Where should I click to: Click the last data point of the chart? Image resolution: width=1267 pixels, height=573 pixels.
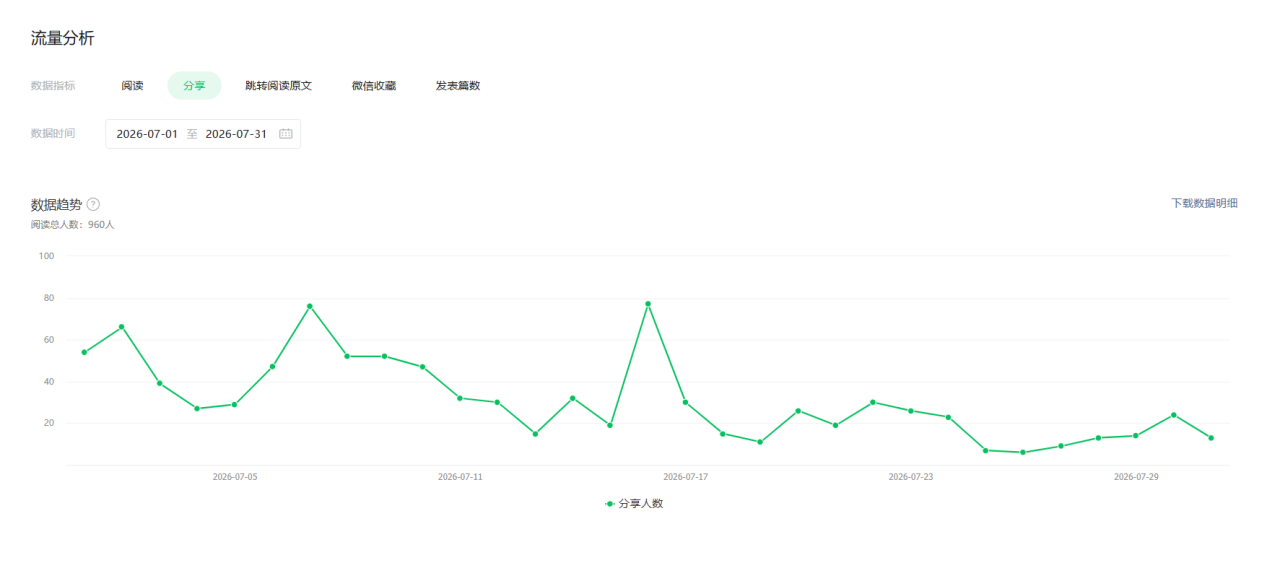click(x=1211, y=438)
